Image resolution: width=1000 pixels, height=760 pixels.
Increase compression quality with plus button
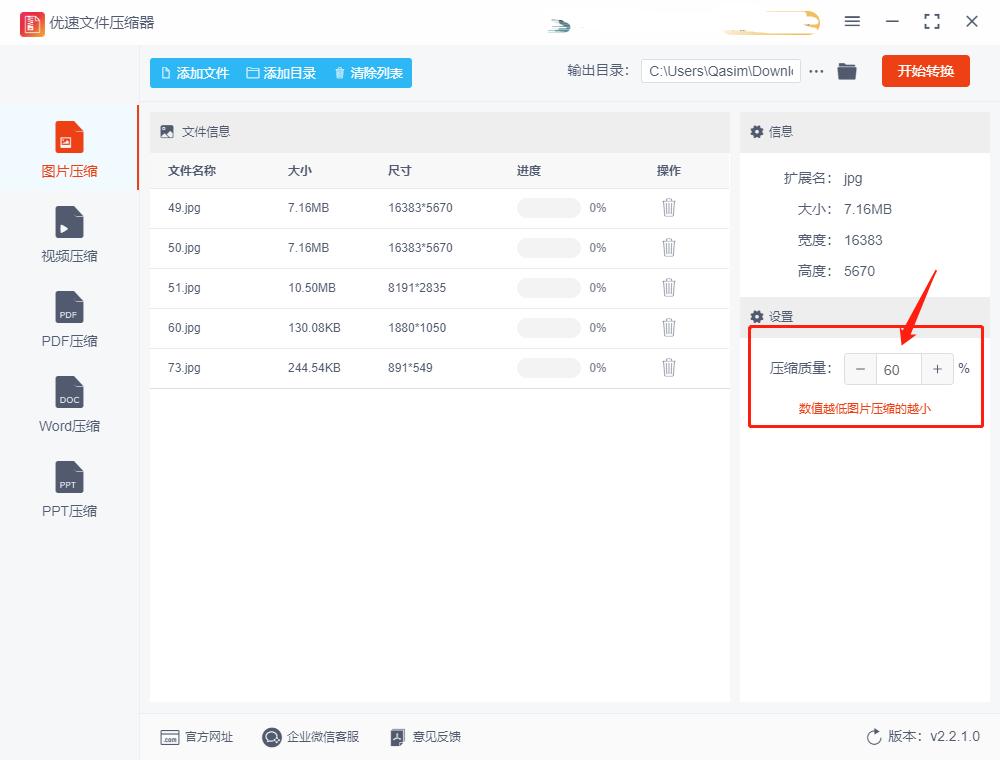(x=937, y=369)
